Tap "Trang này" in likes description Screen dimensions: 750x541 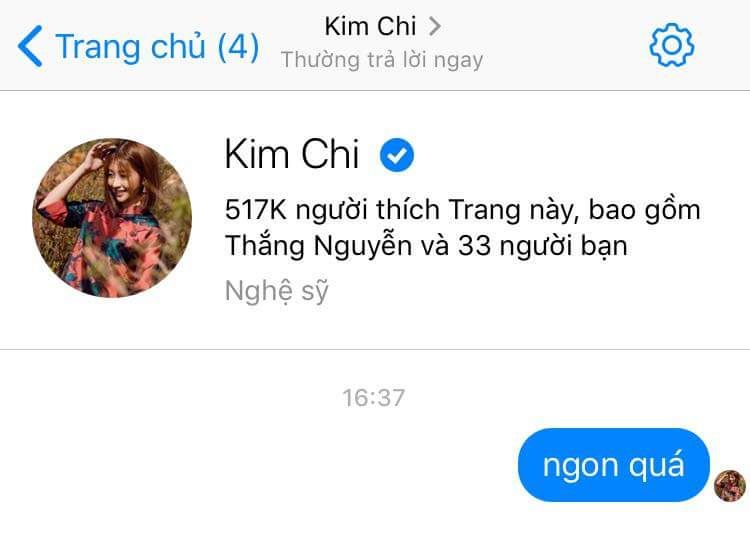(512, 210)
